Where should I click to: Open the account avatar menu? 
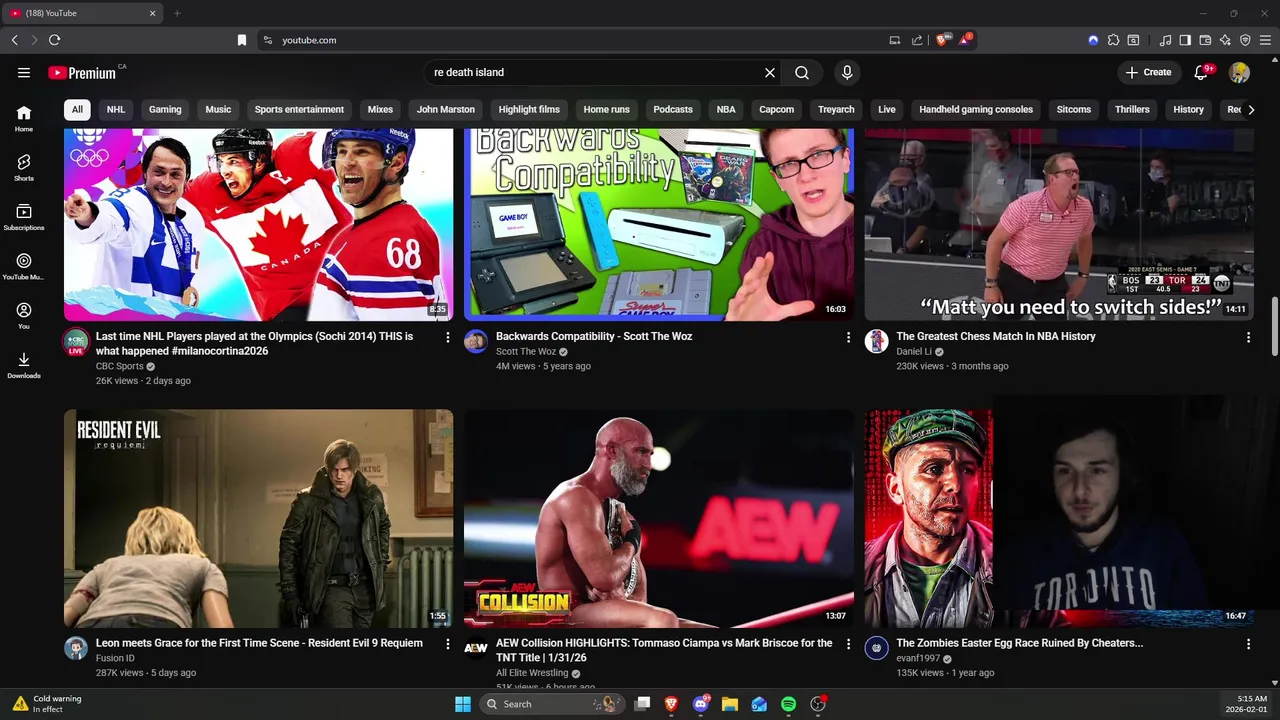pos(1240,72)
